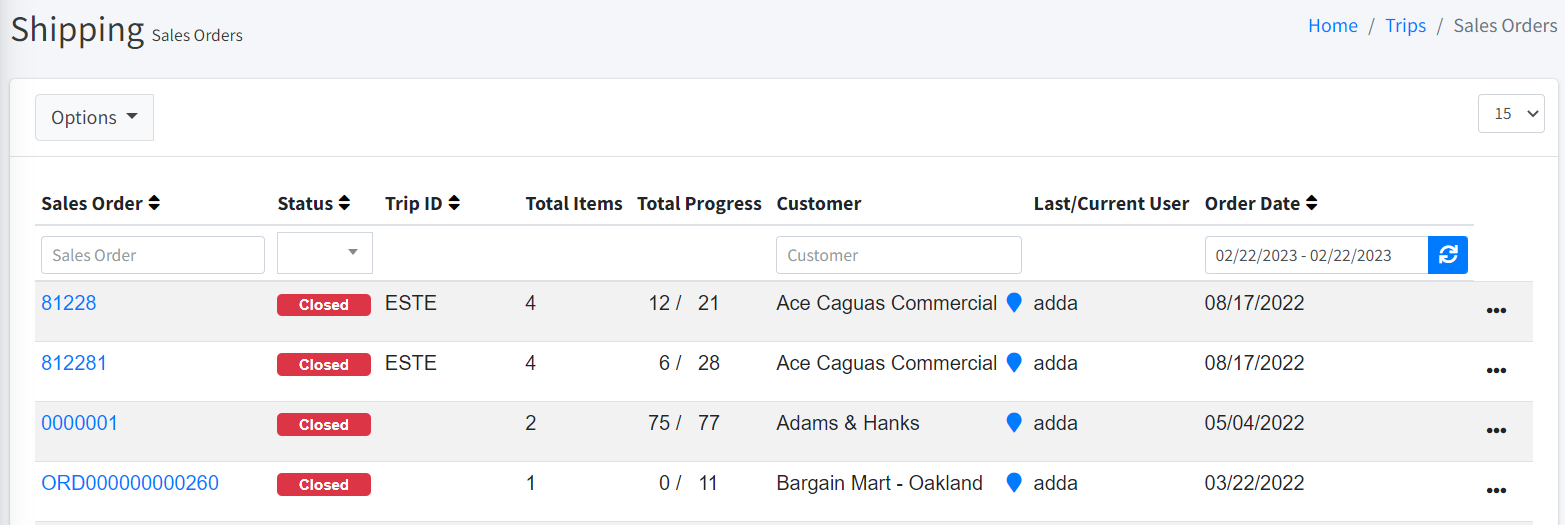Click location pin for Adams & Hanks

click(1013, 423)
